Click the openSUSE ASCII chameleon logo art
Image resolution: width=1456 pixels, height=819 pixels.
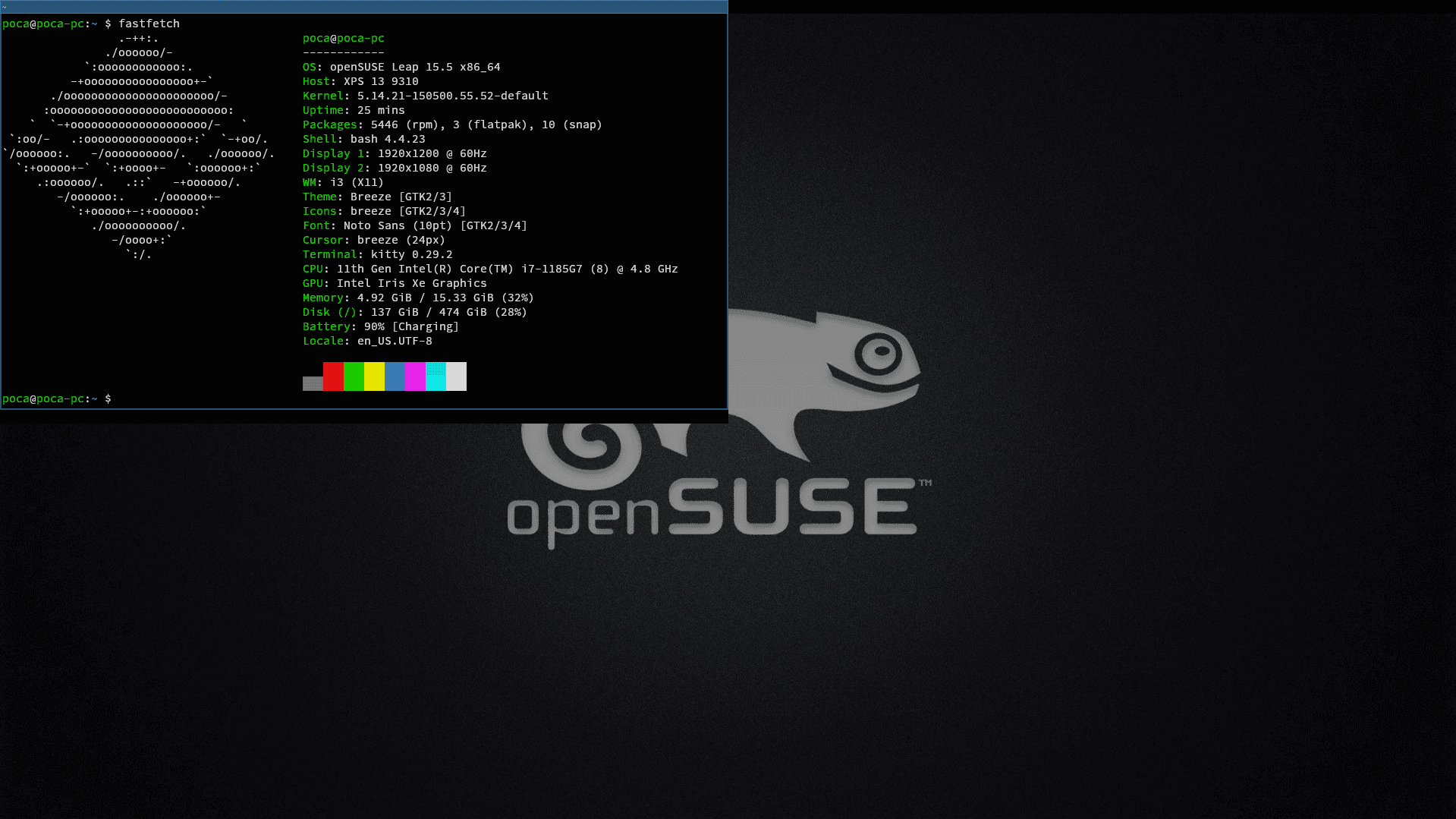137,144
